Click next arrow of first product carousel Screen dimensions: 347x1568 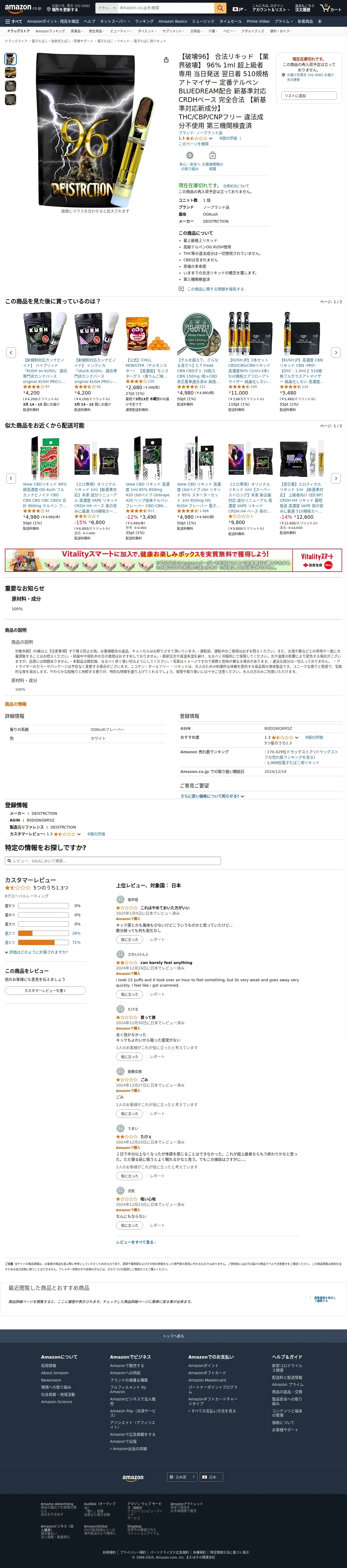tap(335, 352)
